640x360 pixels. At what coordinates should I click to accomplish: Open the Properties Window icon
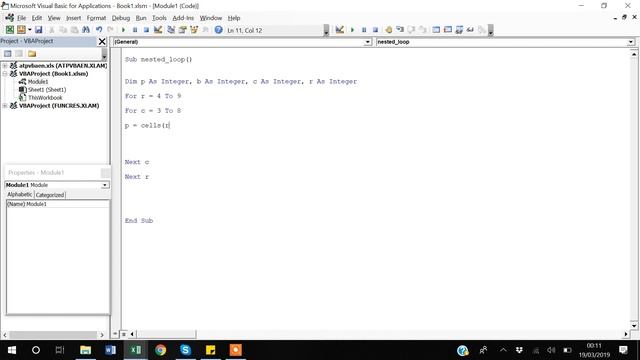[182, 30]
